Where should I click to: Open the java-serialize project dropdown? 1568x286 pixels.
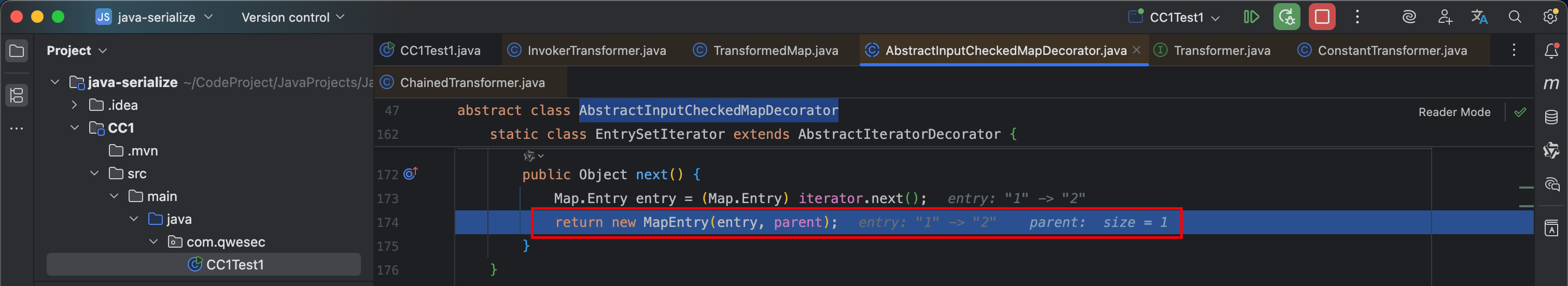click(x=155, y=17)
